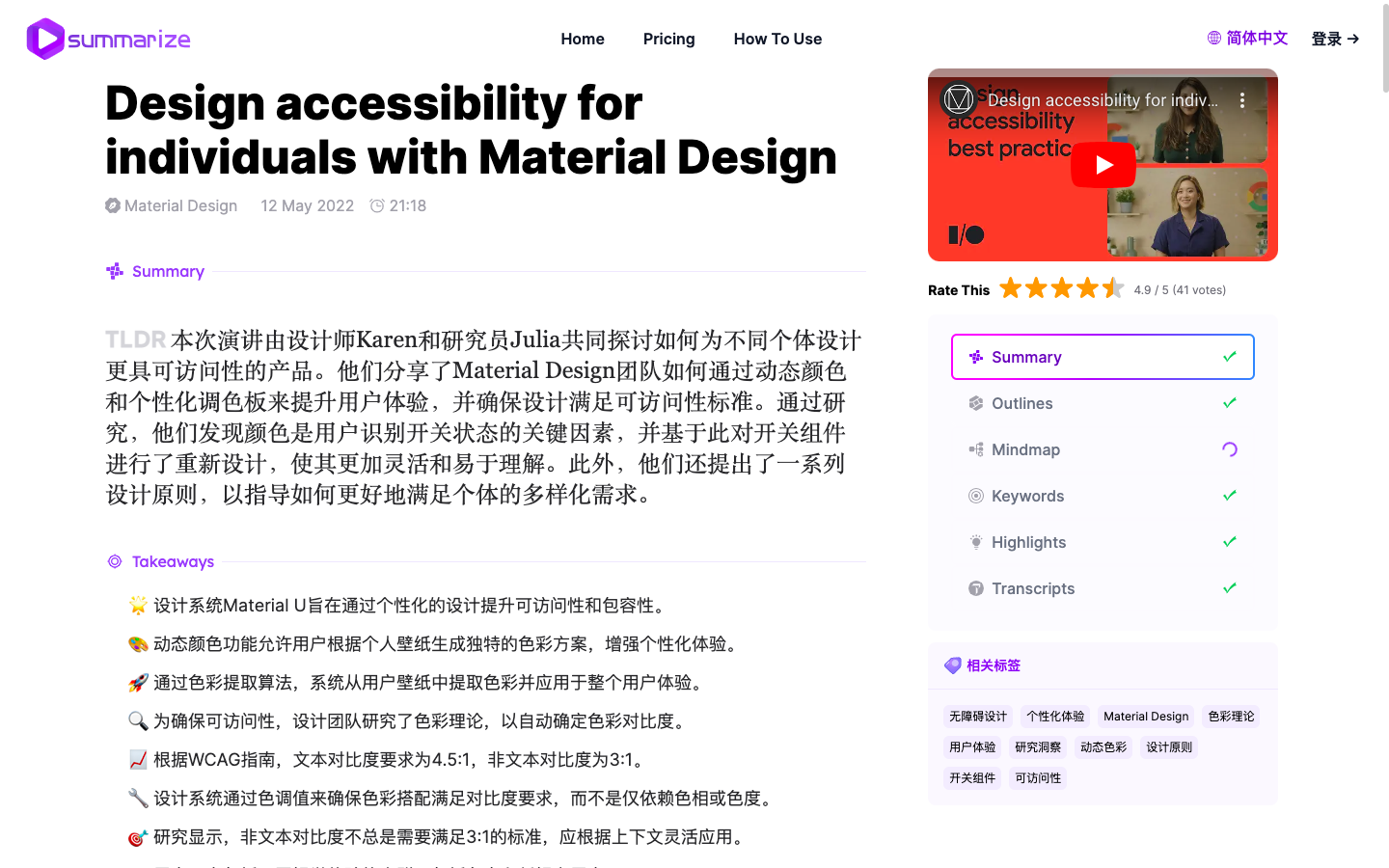The height and width of the screenshot is (868, 1389).
Task: Open the 简体中文 language selector
Action: click(x=1248, y=38)
